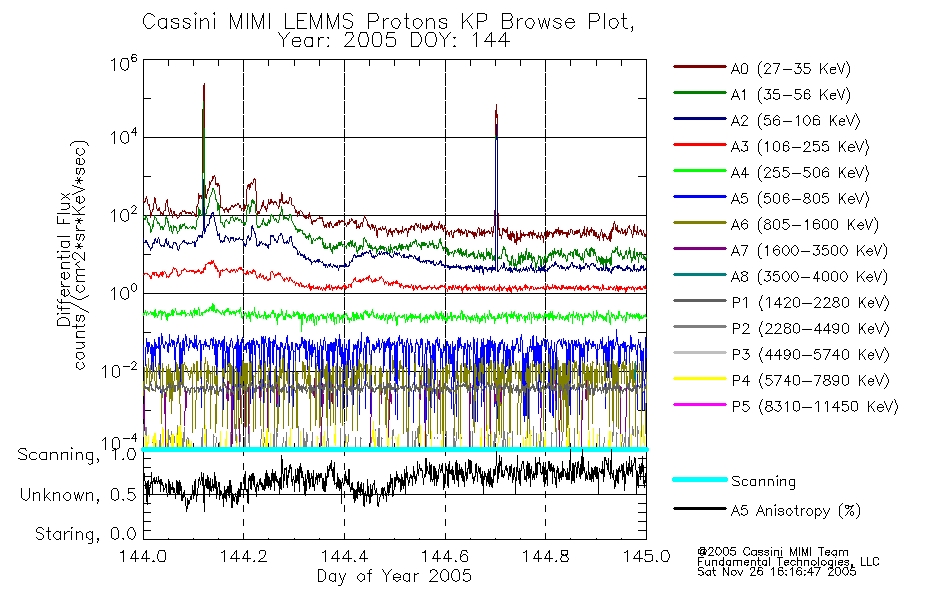Viewport: 950px width, 600px height.
Task: Click the bright green A4 legend line
Action: tap(699, 171)
